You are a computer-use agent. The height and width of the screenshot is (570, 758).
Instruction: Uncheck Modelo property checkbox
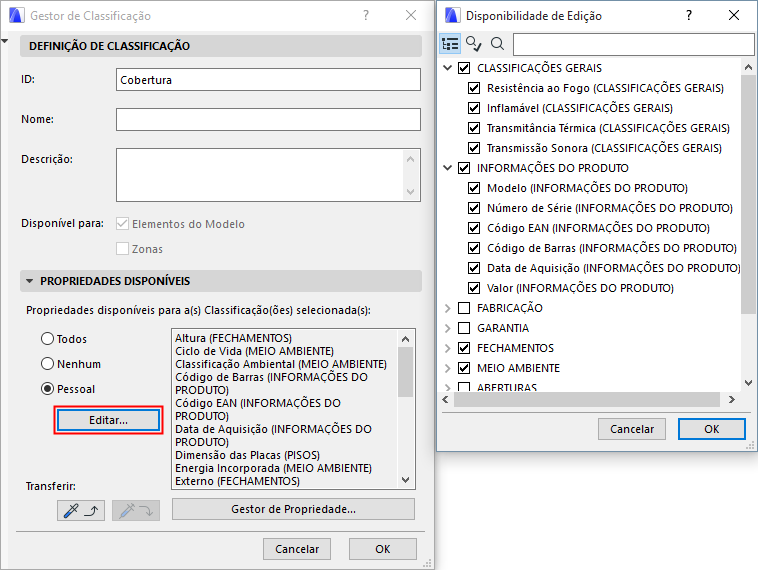coord(474,188)
